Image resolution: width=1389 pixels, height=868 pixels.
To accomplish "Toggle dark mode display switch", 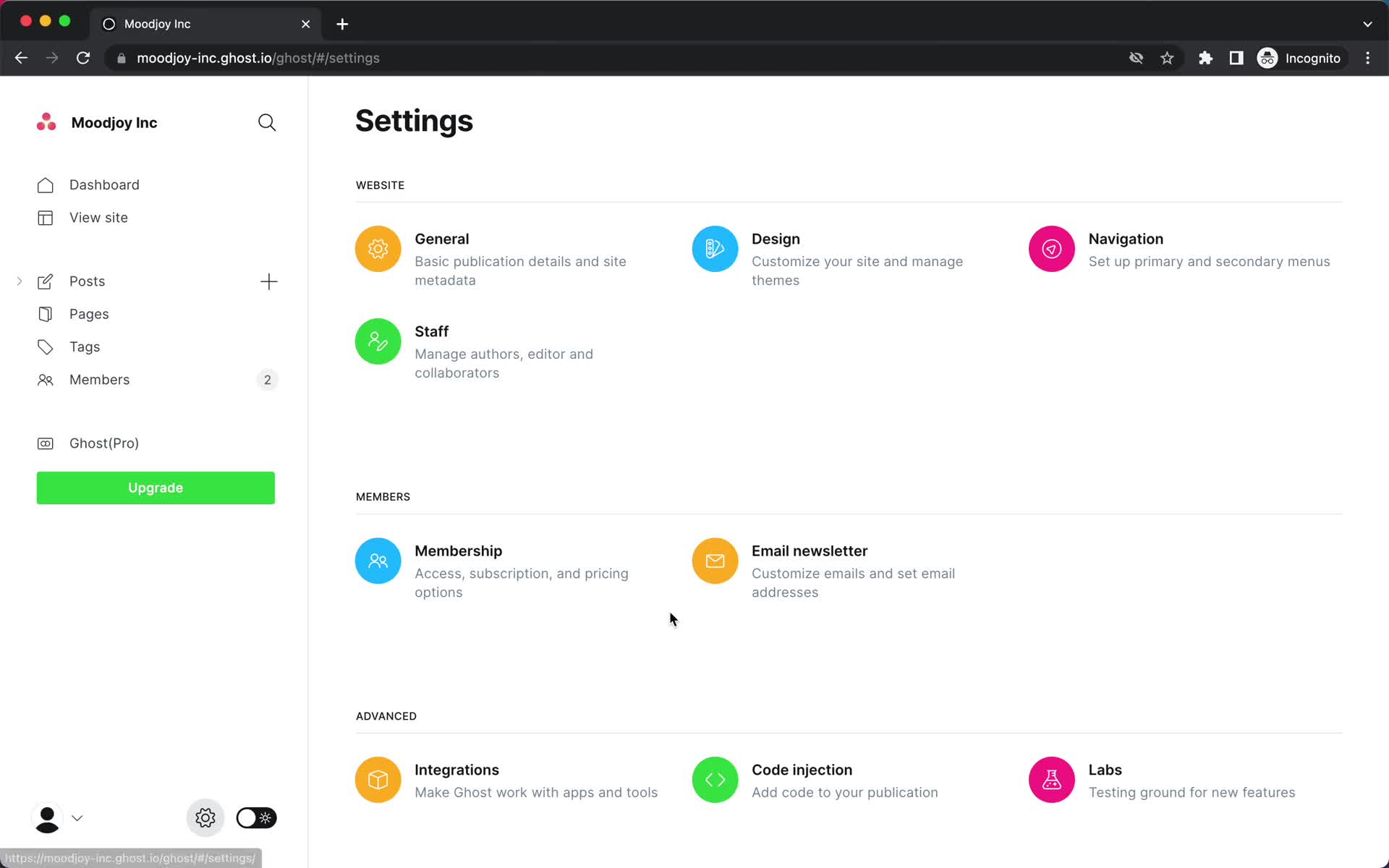I will (254, 818).
